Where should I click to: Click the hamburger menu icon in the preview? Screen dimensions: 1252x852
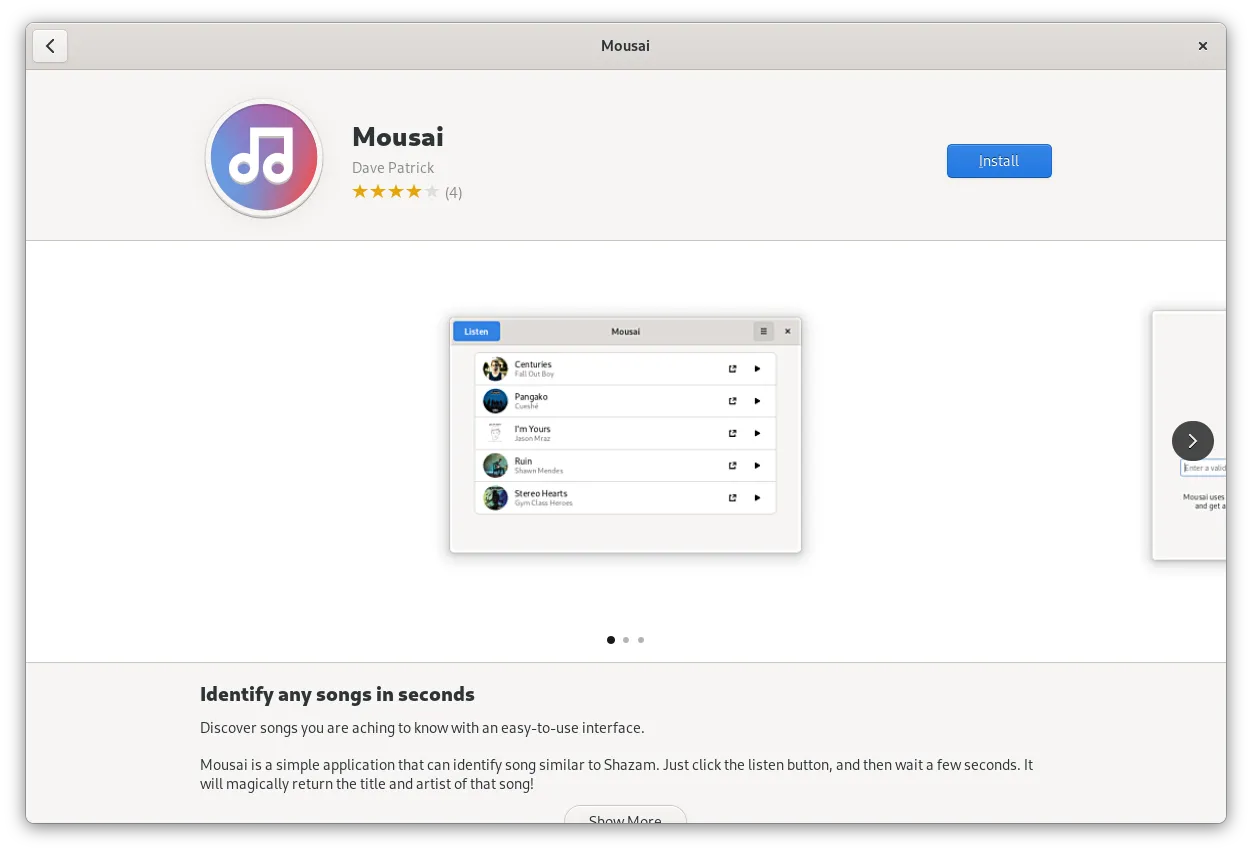tap(763, 331)
